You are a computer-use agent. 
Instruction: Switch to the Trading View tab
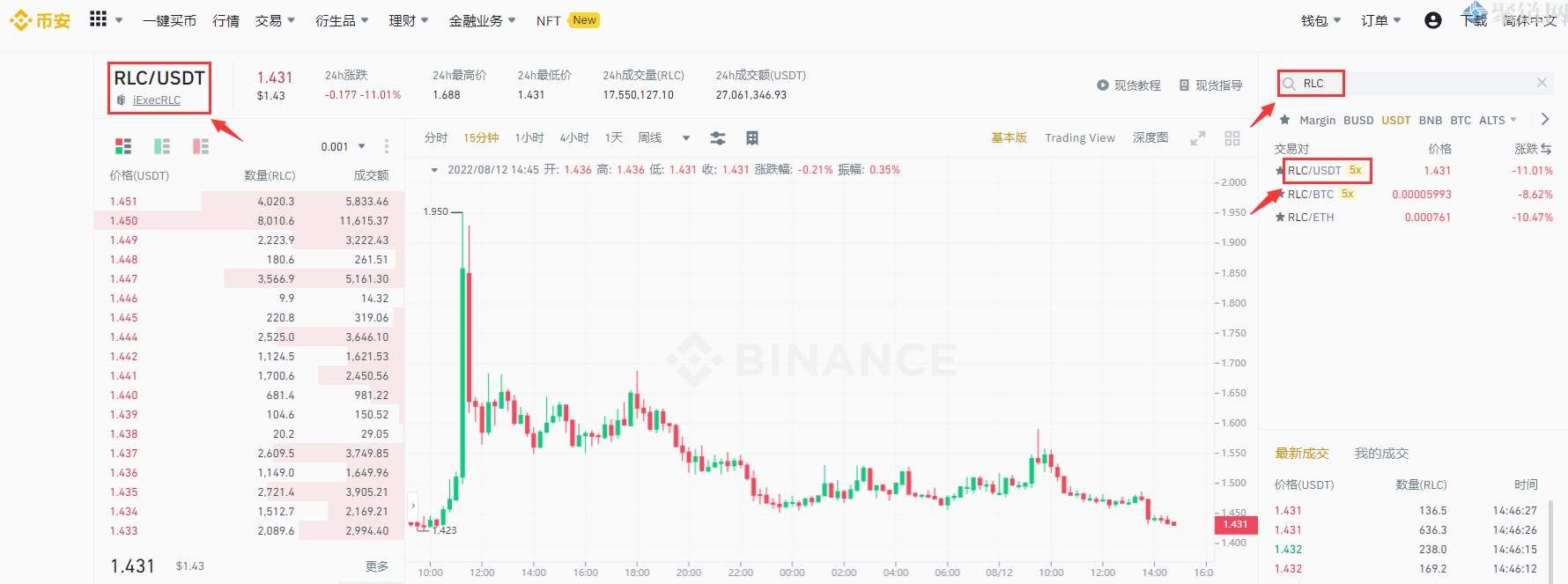pyautogui.click(x=1079, y=138)
